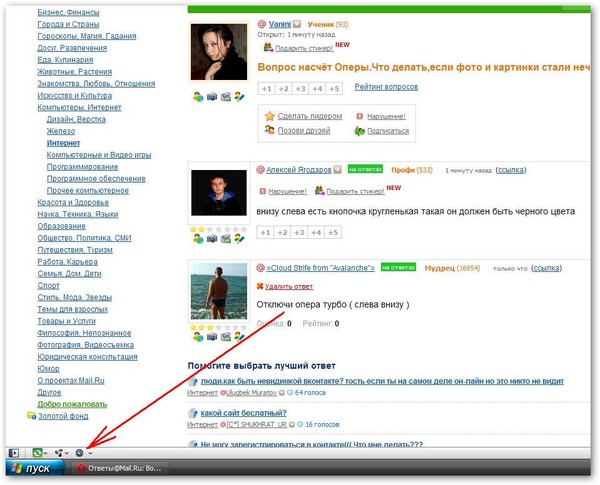Click Сделать лидером link
This screenshot has height=485, width=600.
click(310, 116)
